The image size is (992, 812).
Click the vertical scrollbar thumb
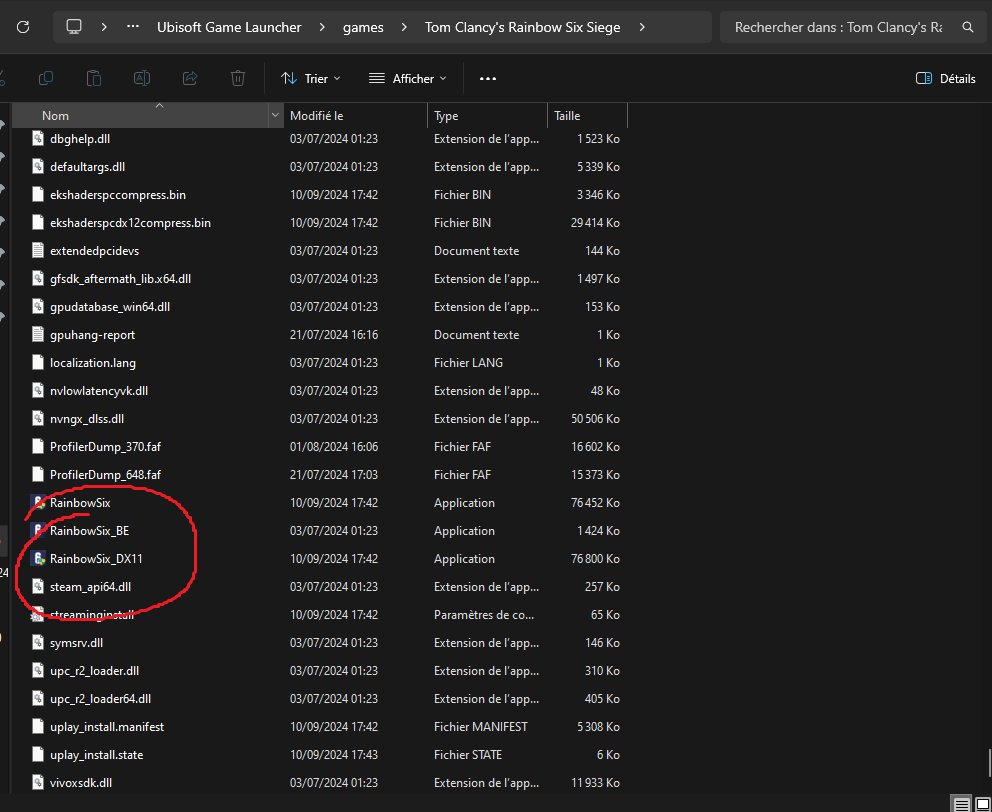[x=989, y=763]
